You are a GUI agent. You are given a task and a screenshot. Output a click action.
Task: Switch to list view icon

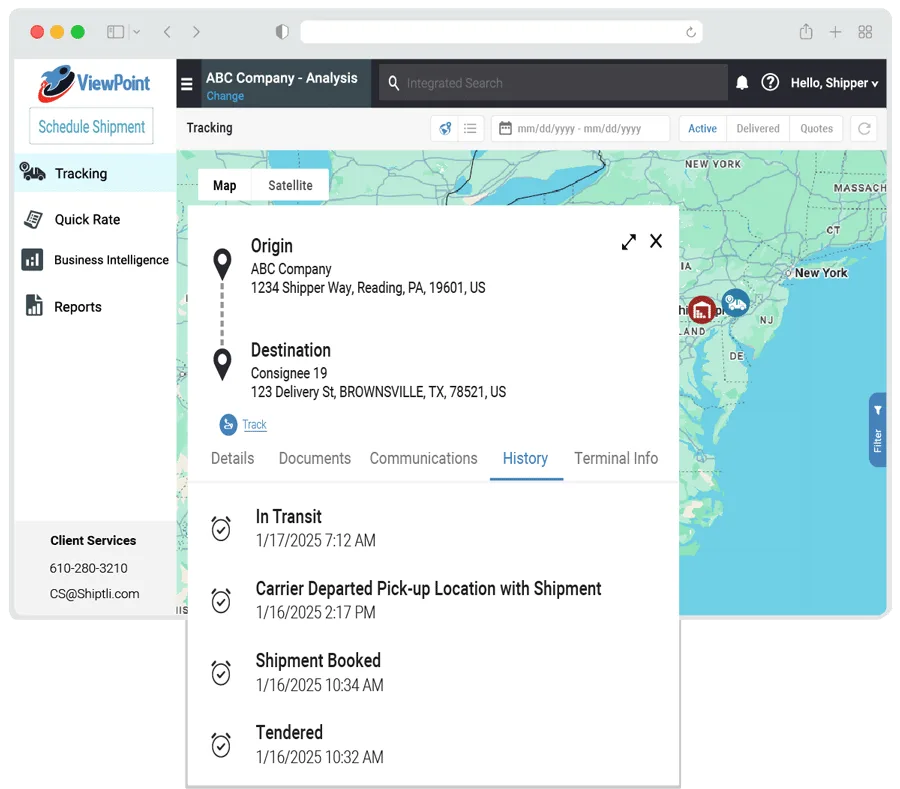point(470,129)
